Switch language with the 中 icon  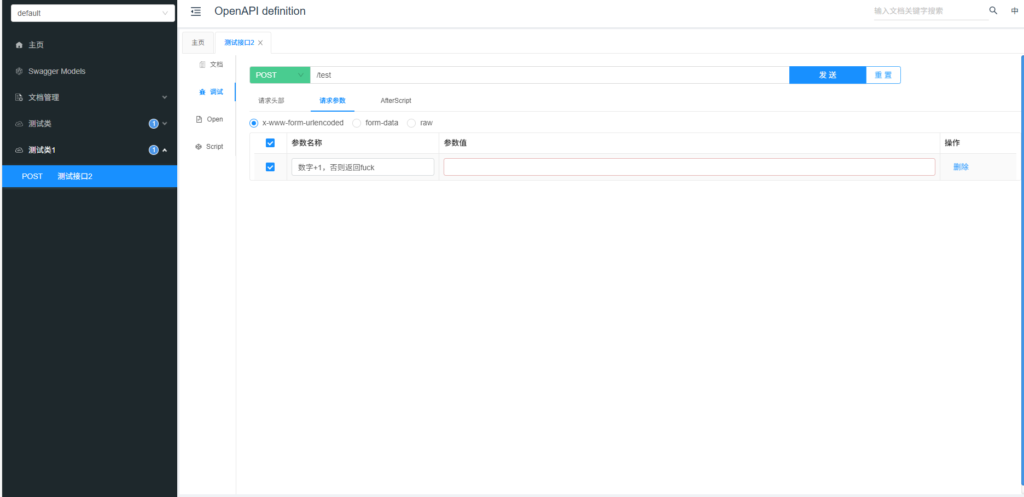tap(1014, 11)
